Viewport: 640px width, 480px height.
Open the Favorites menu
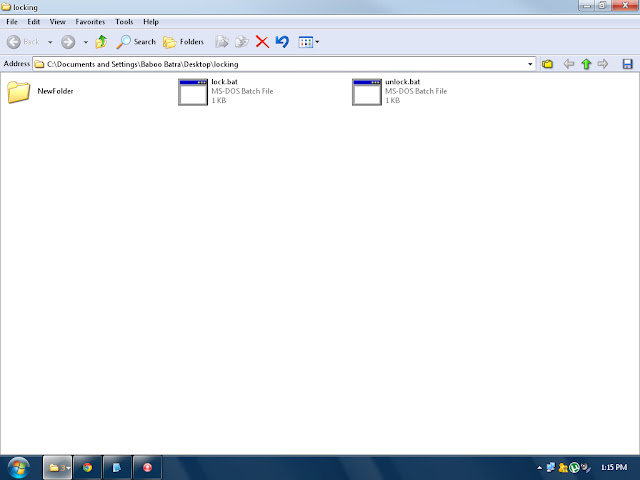(90, 22)
